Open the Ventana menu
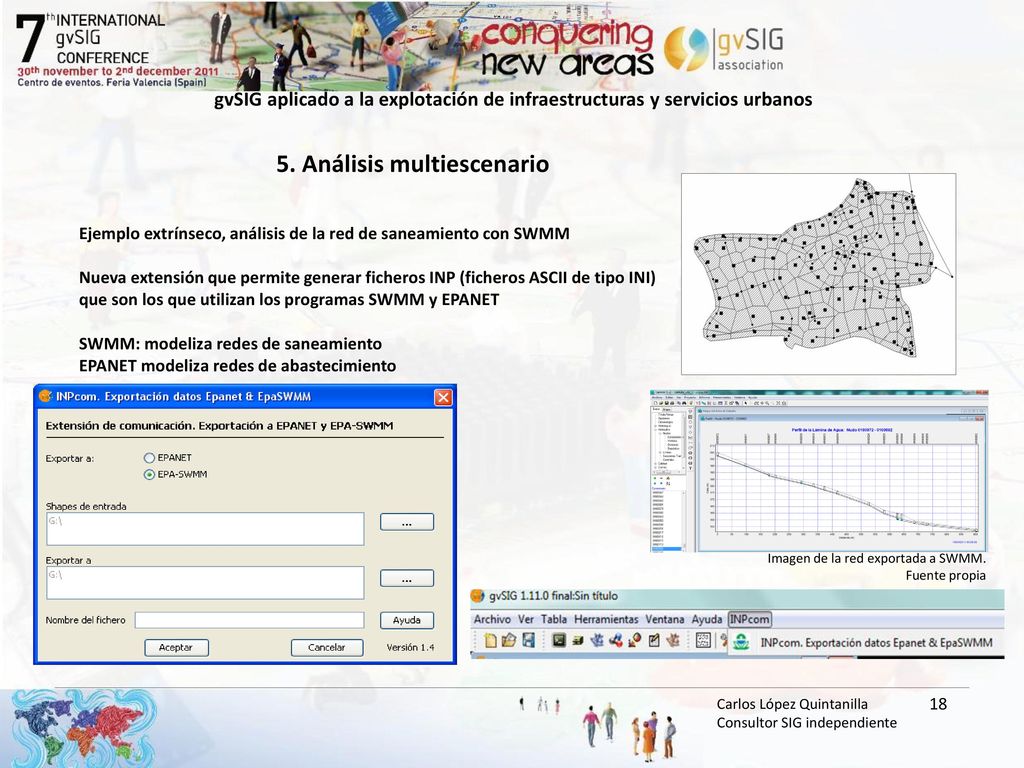 tap(665, 619)
